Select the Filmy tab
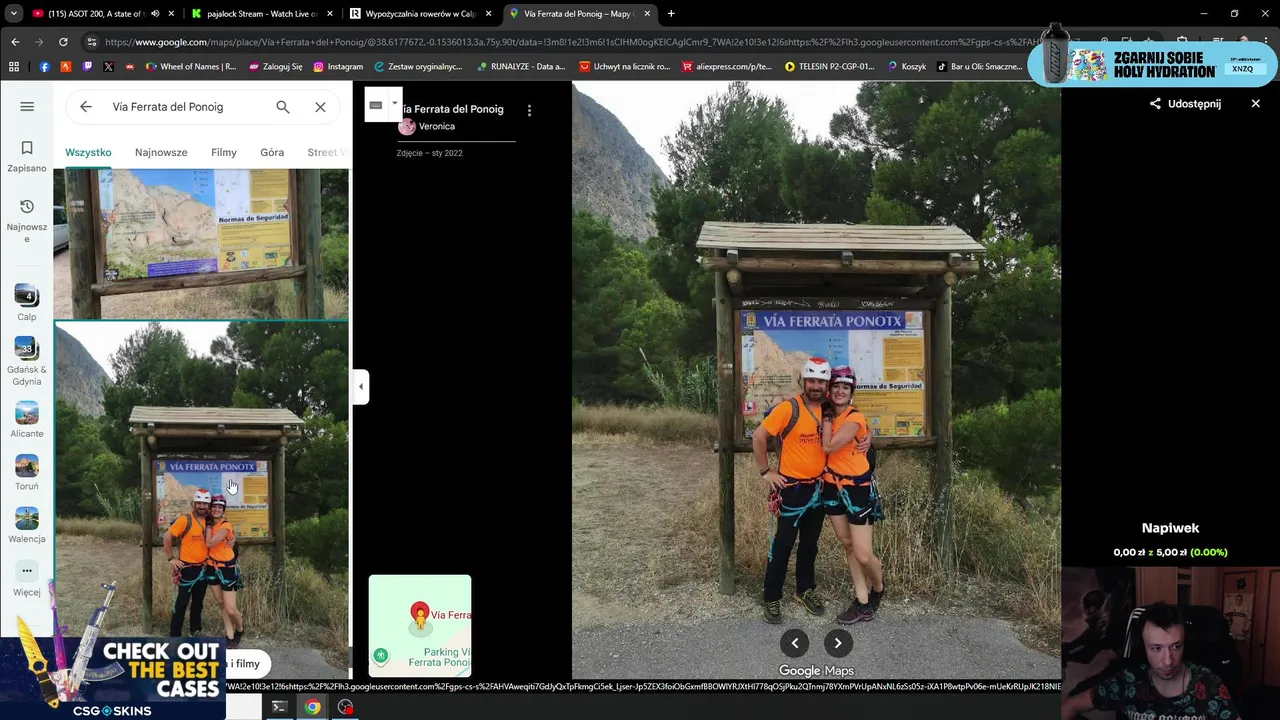The width and height of the screenshot is (1280, 720). click(224, 152)
